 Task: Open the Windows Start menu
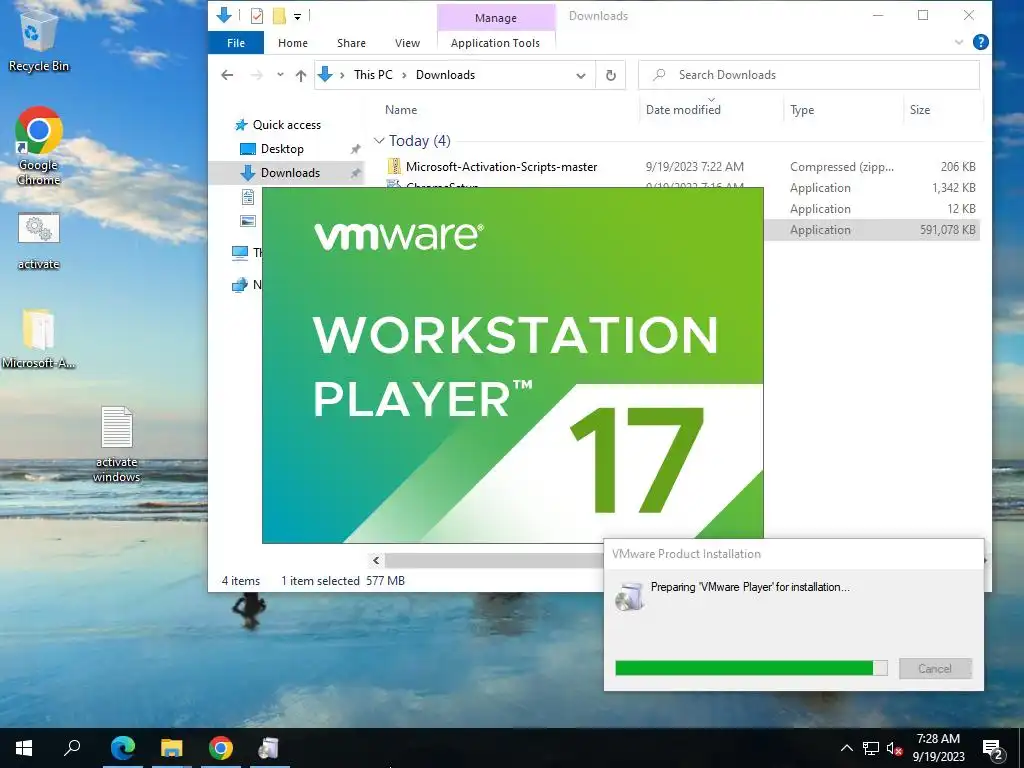click(x=24, y=748)
